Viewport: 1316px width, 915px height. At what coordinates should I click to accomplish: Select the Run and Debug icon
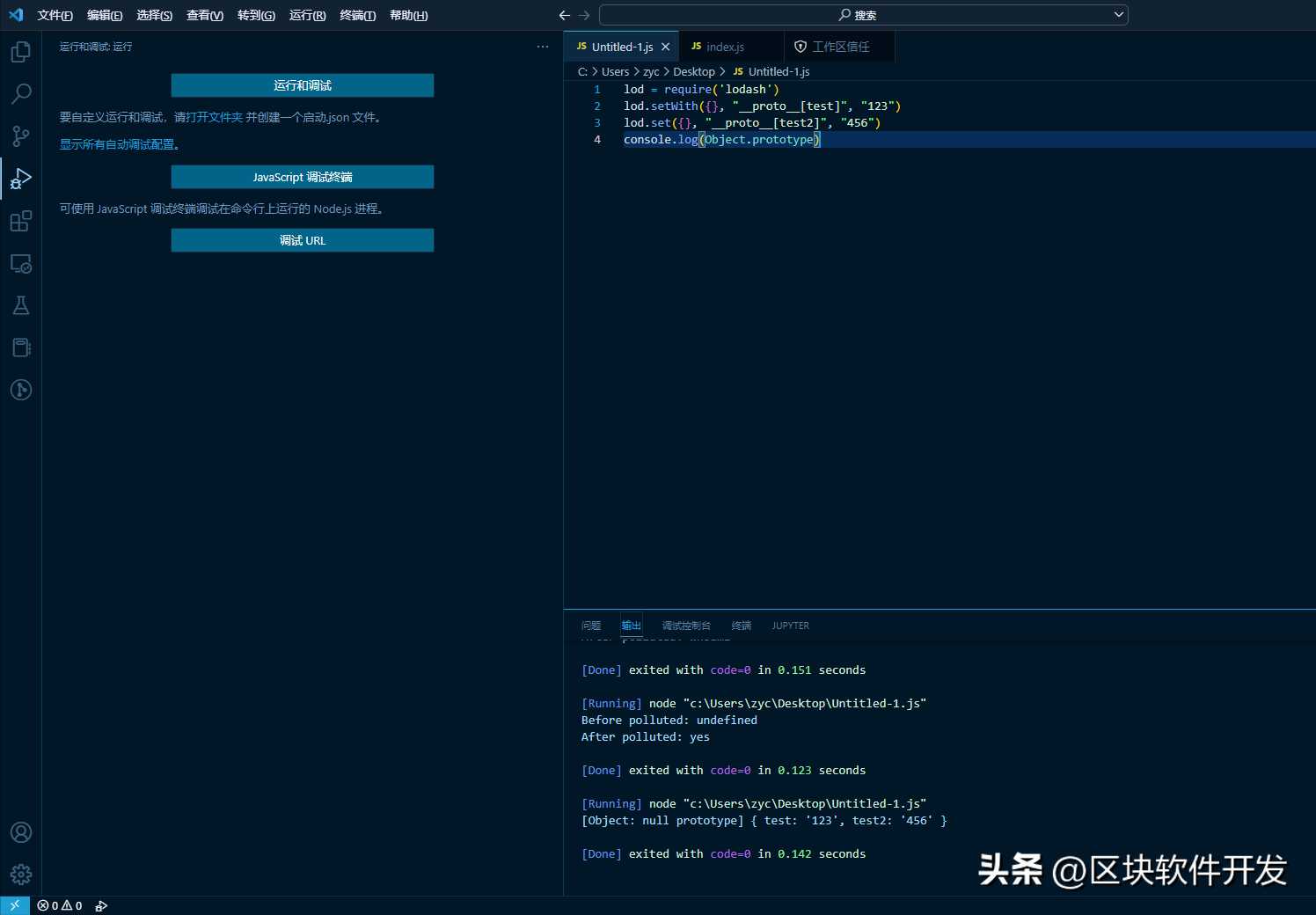click(21, 179)
